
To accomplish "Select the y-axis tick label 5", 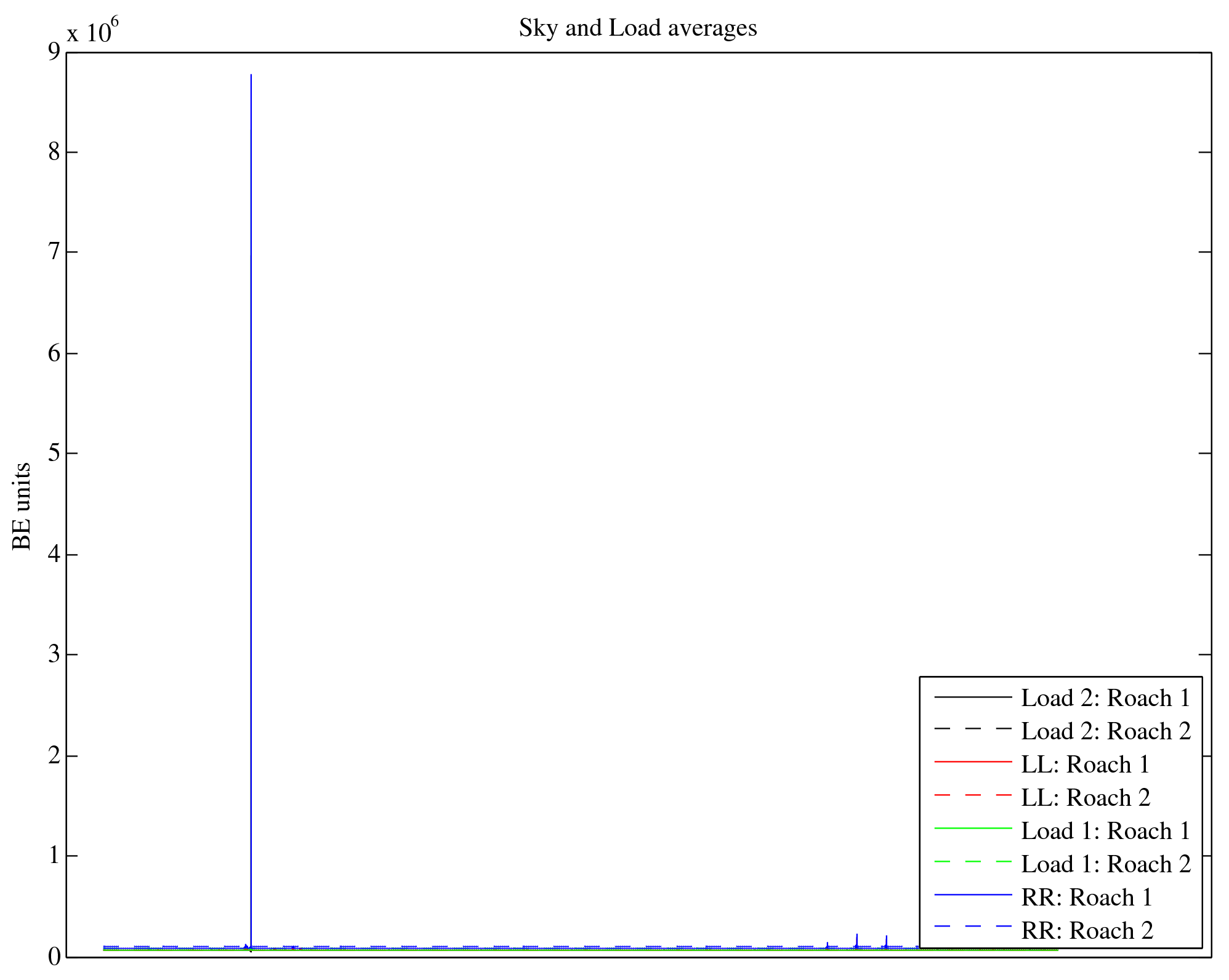I will [54, 454].
